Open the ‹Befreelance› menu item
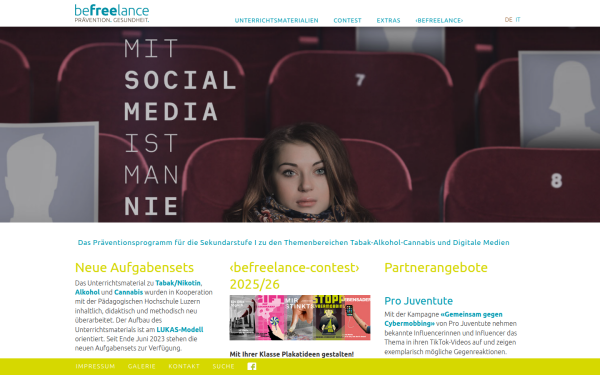Screen dimensions: 600x375 [x=439, y=21]
